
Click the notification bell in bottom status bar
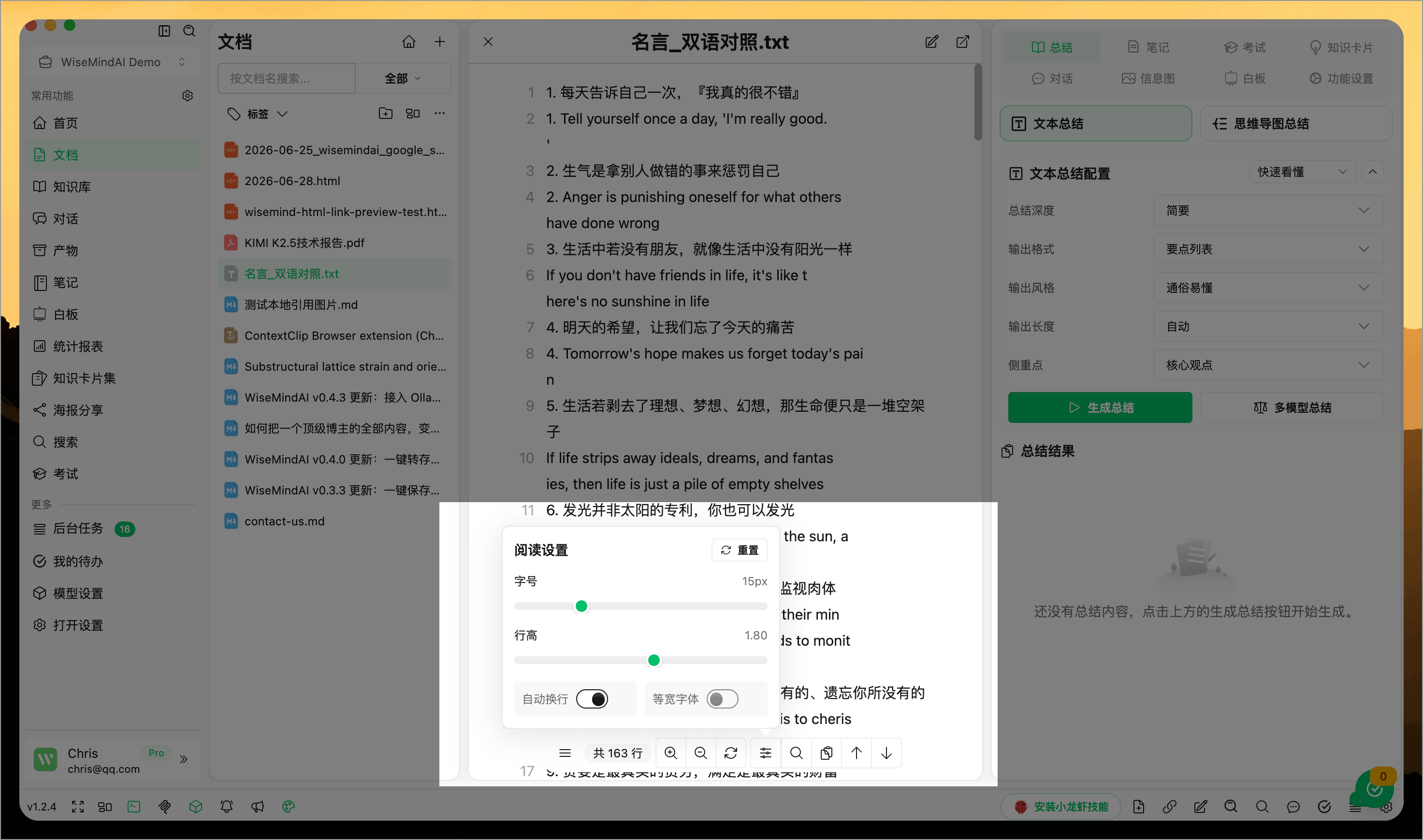pyautogui.click(x=226, y=807)
